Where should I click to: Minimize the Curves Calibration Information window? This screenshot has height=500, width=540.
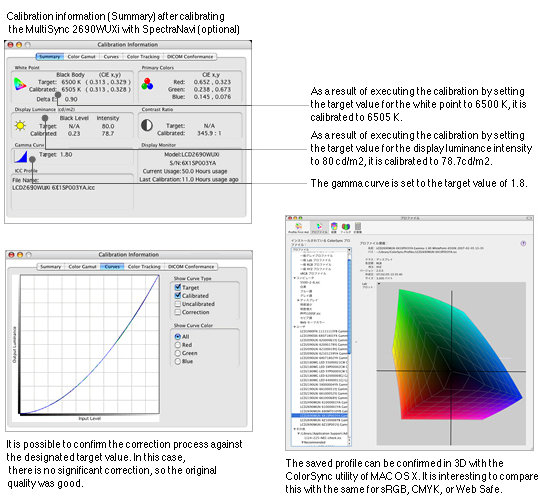point(20,255)
